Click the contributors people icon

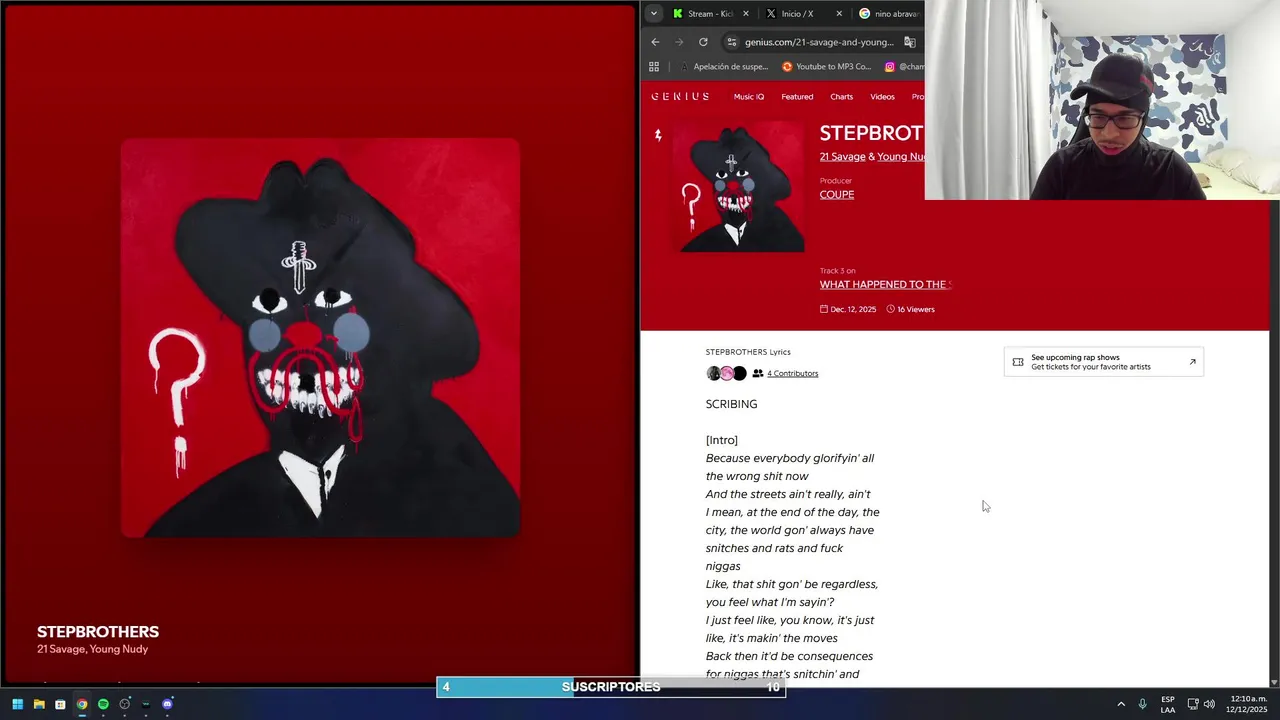tap(758, 373)
